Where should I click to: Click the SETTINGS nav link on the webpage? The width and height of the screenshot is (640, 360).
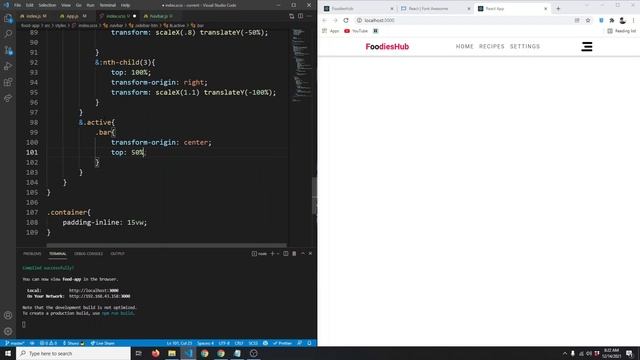point(525,47)
